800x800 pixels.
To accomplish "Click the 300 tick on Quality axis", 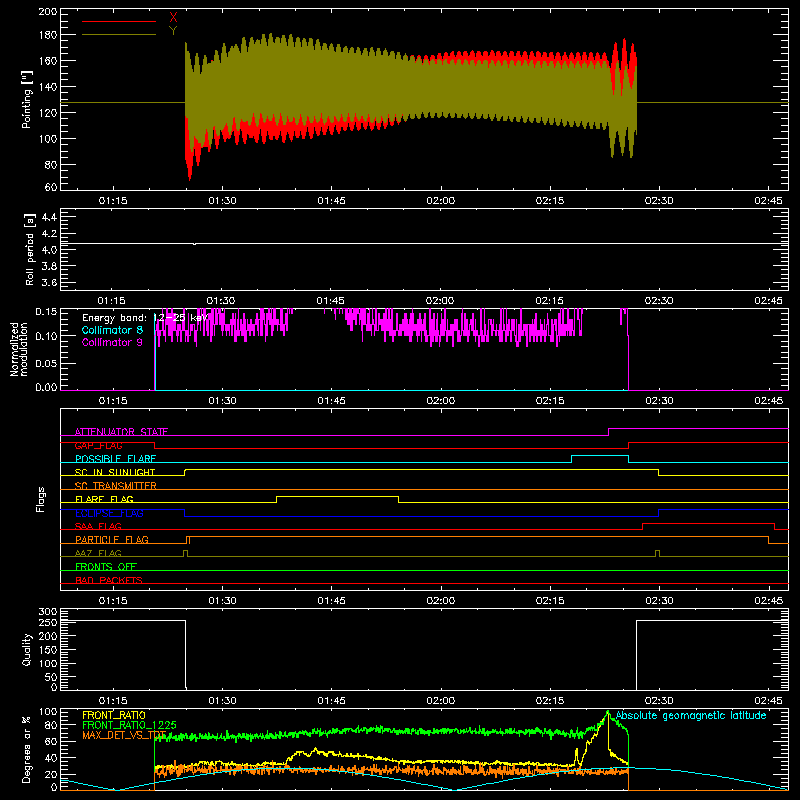I will pyautogui.click(x=48, y=612).
